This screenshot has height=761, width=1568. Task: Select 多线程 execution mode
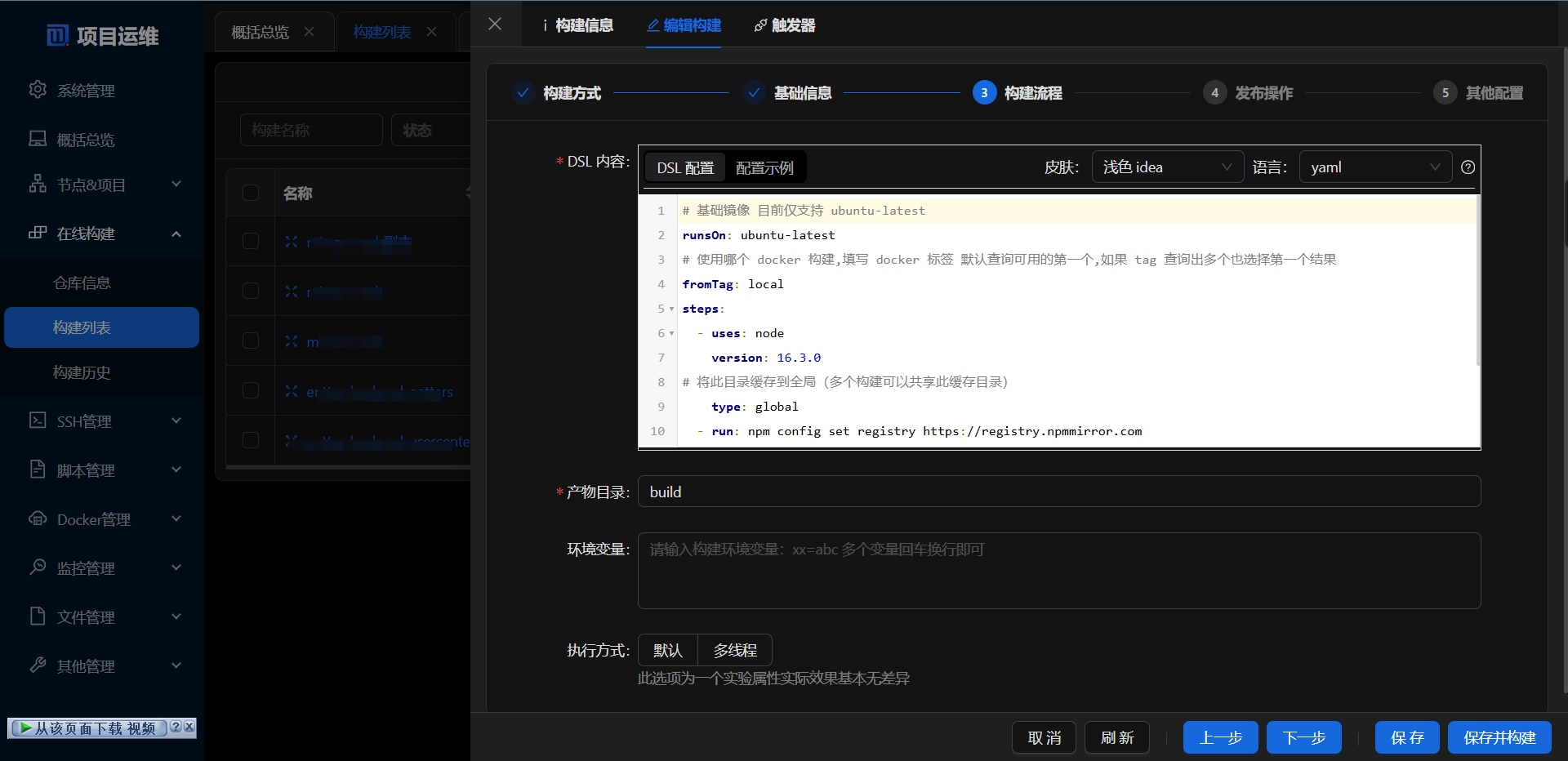pyautogui.click(x=735, y=650)
